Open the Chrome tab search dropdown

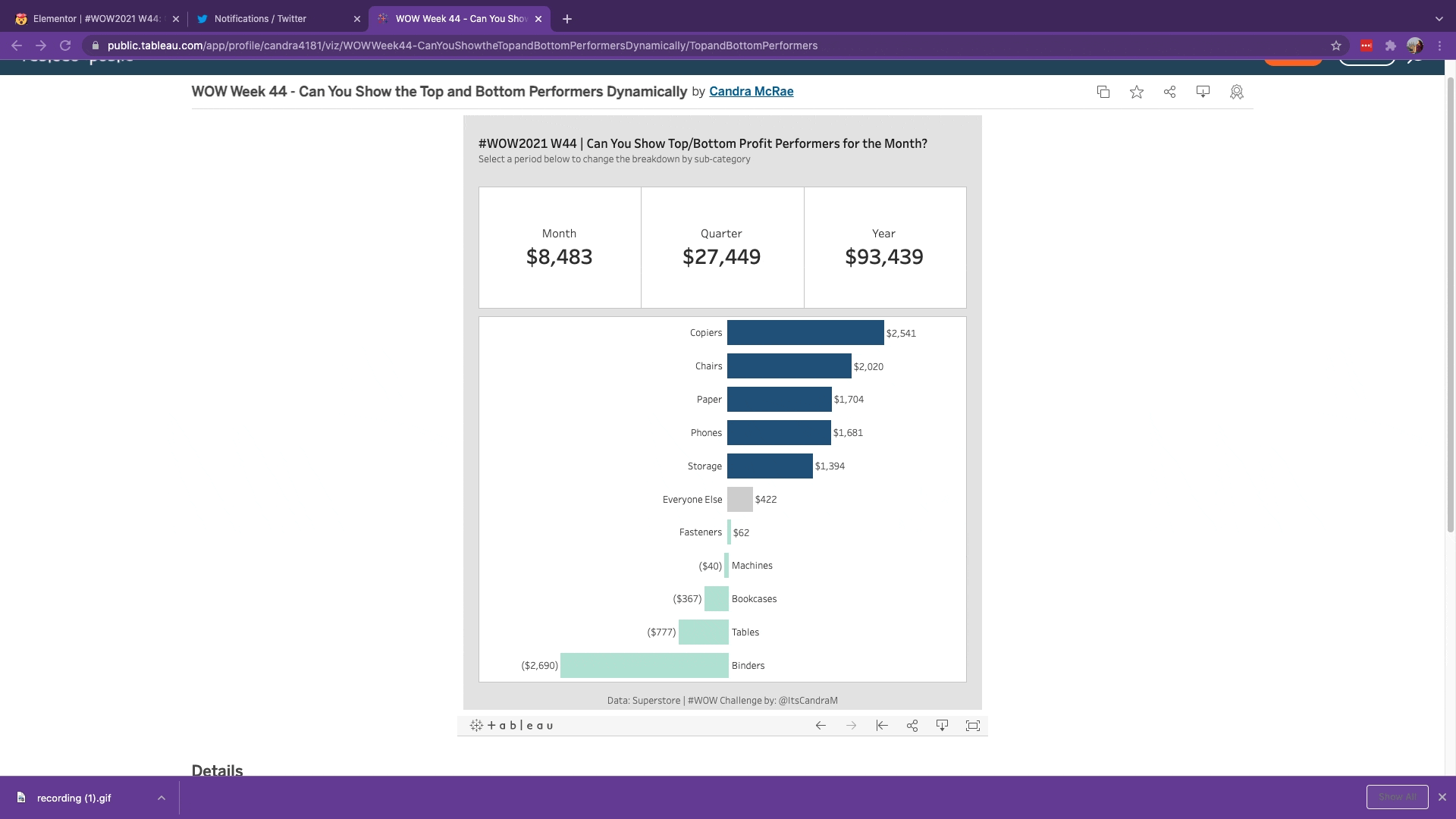tap(1439, 18)
